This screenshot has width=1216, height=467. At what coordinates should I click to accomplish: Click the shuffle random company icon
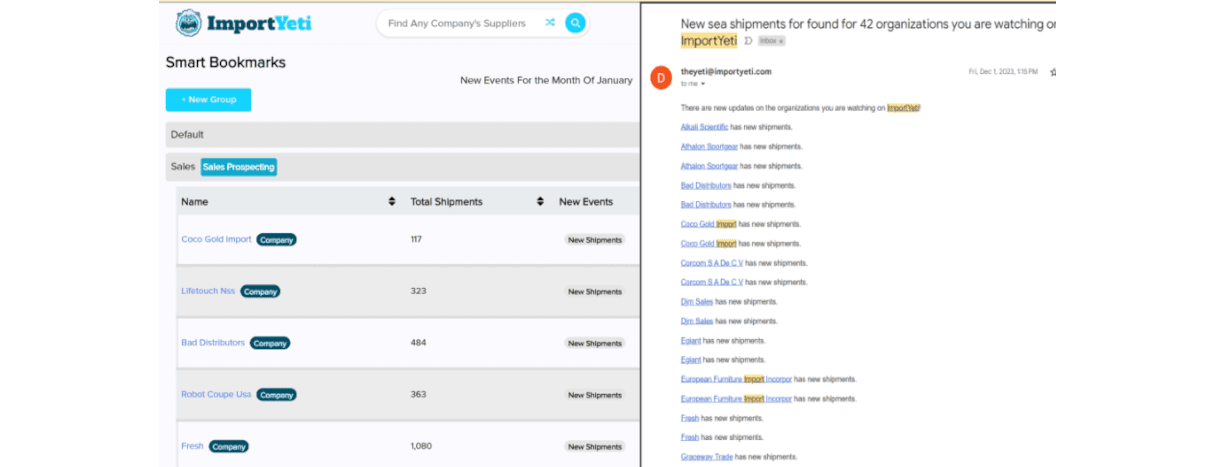click(550, 23)
